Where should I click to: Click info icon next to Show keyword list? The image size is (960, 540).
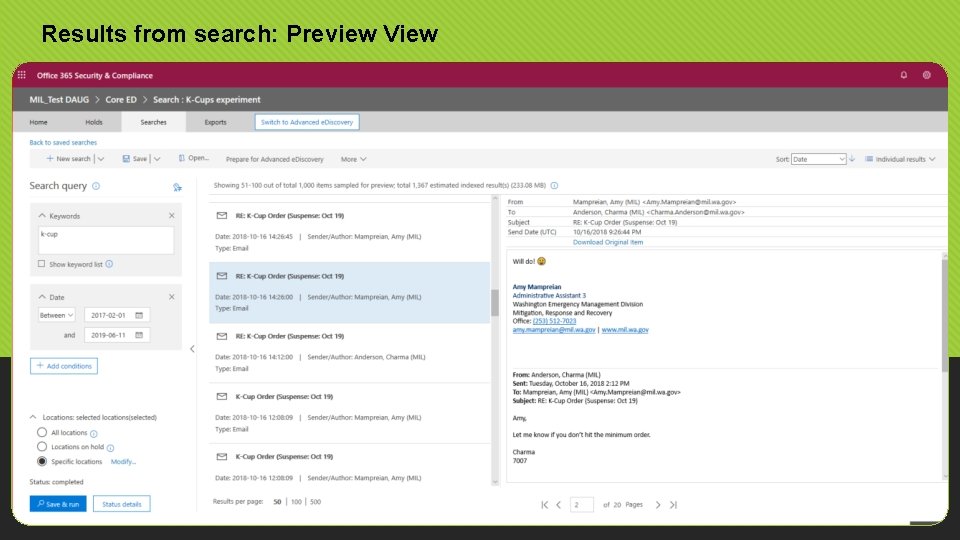[109, 264]
